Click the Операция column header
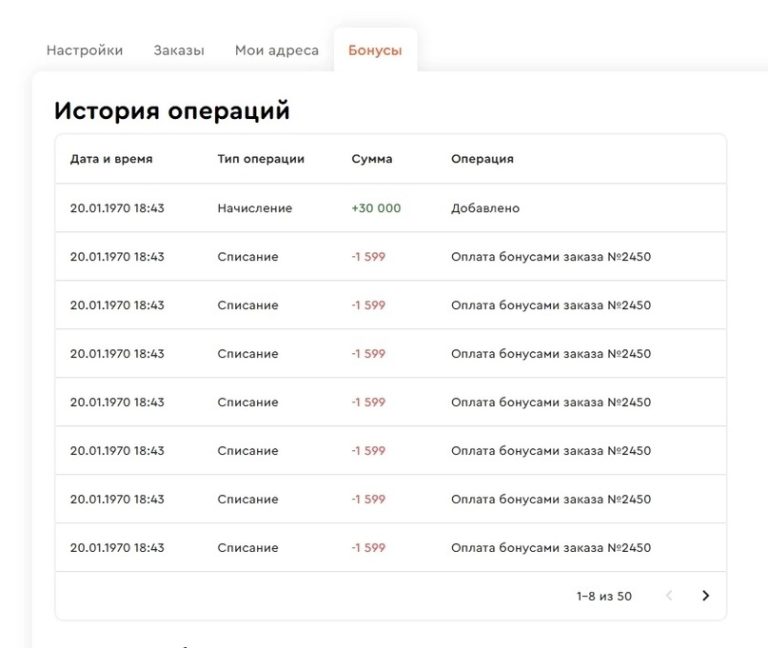768x648 pixels. click(482, 159)
